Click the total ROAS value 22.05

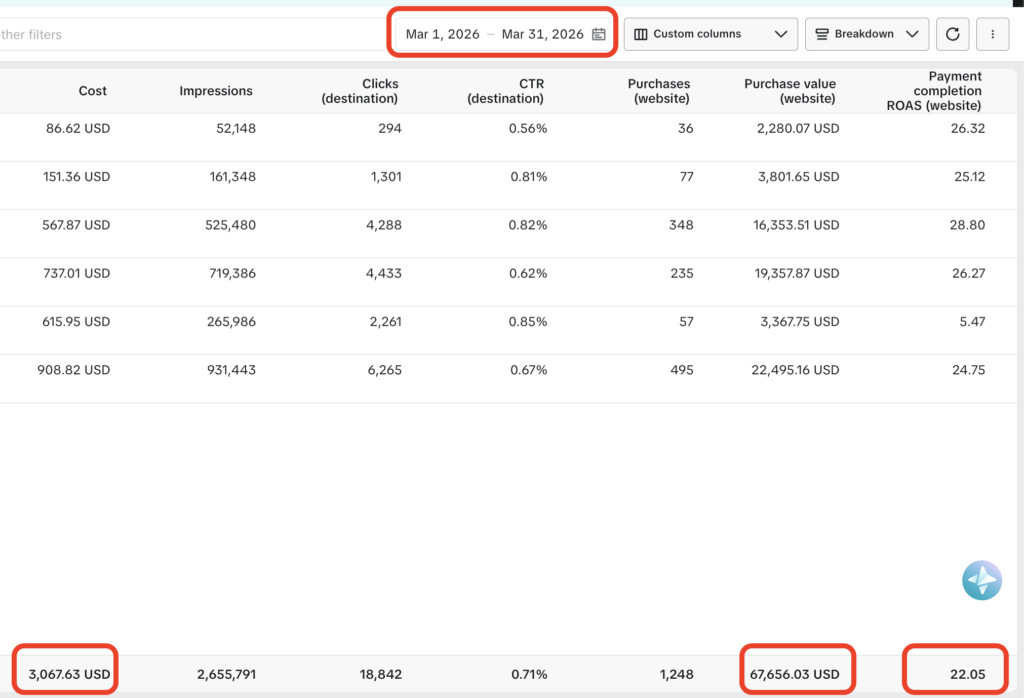point(967,675)
